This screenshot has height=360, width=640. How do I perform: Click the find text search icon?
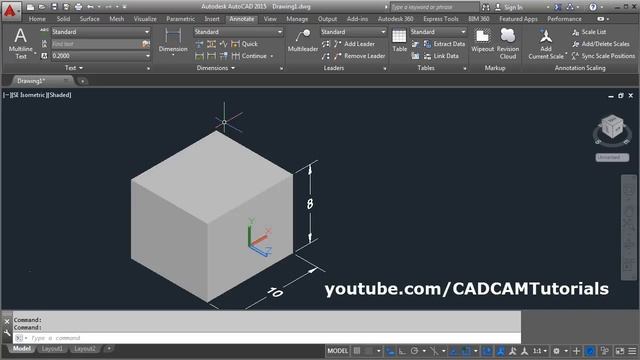(146, 44)
